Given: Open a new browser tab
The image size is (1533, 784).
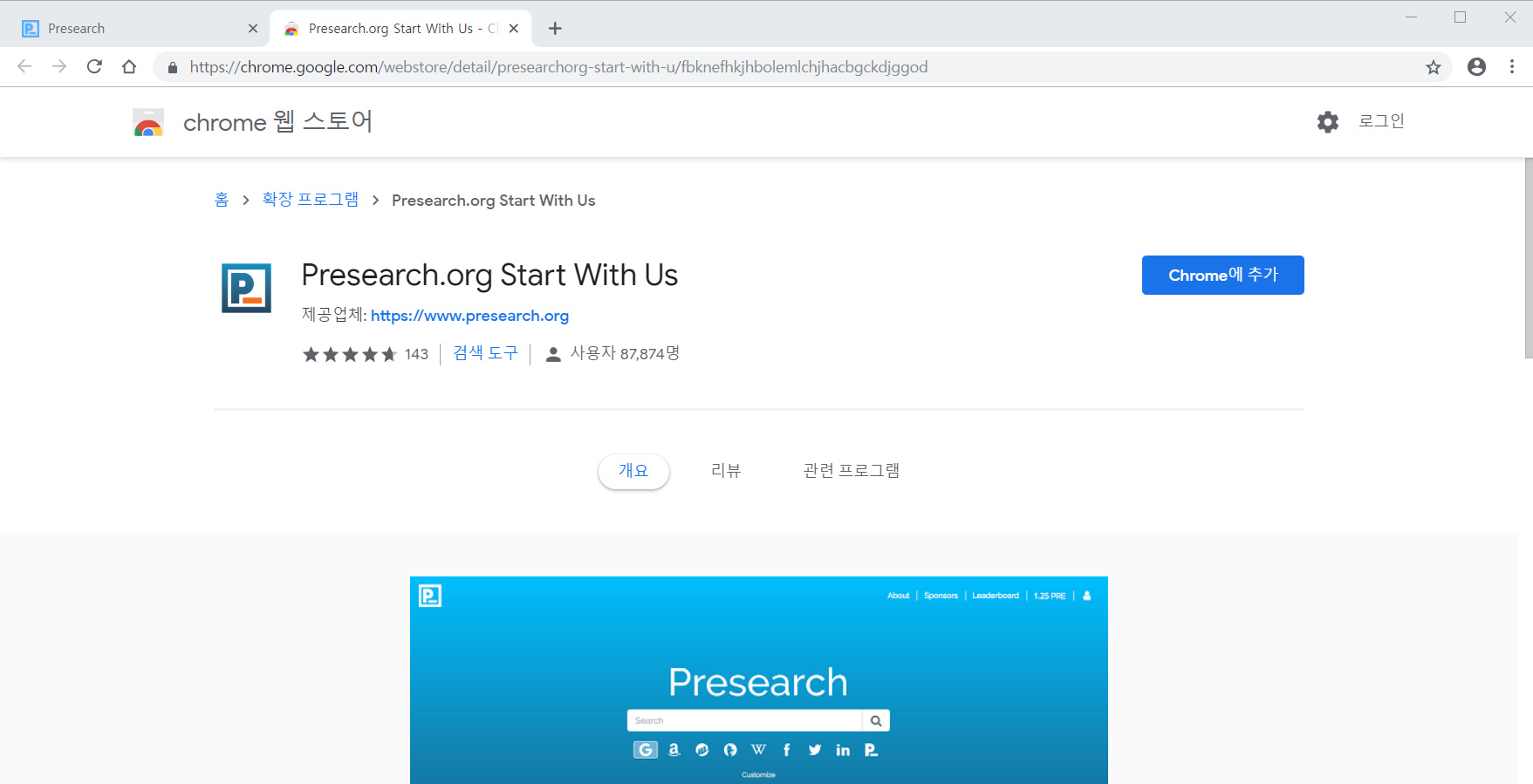Looking at the screenshot, I should coord(555,29).
